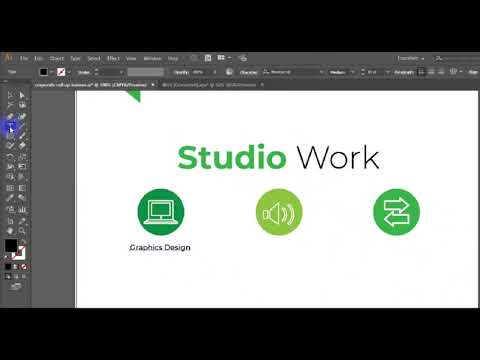
Task: Select the Paintbrush tool
Action: pos(22,136)
